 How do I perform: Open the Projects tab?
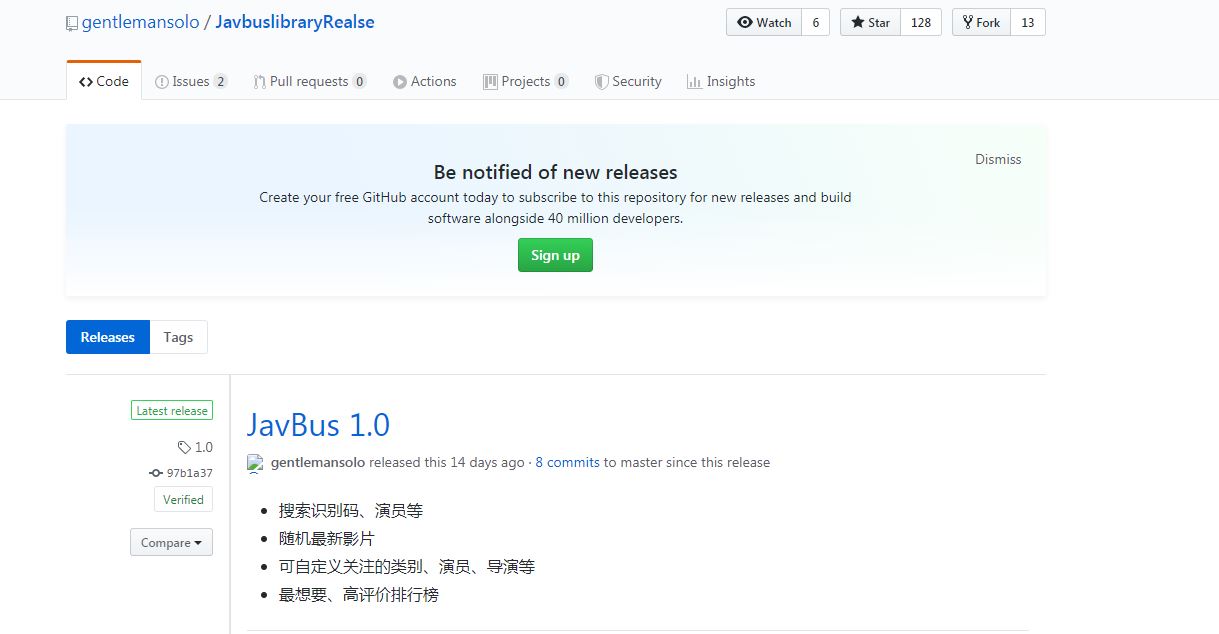click(x=526, y=81)
